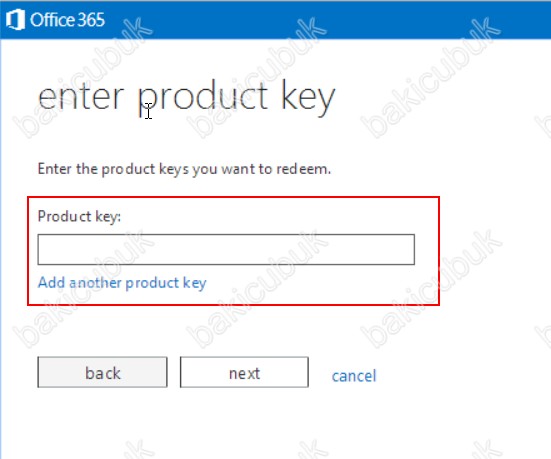Click the word 'product' in the large heading
The width and height of the screenshot is (551, 459).
203,98
